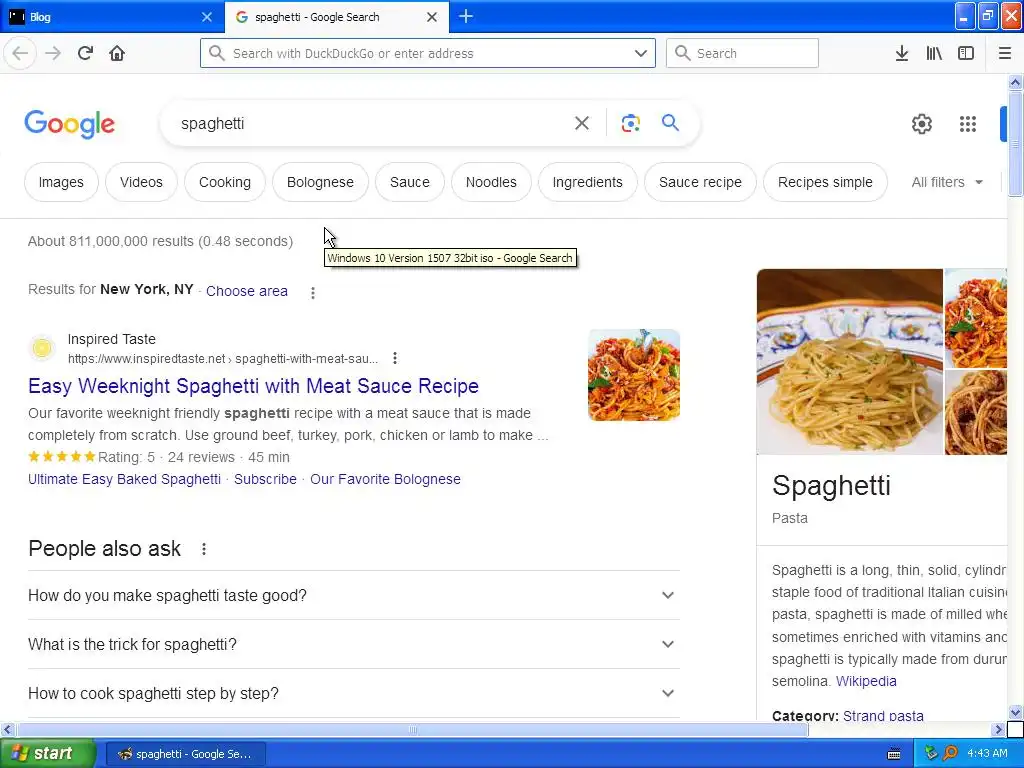1024x768 pixels.
Task: Clear the Google search query with X
Action: click(x=581, y=123)
